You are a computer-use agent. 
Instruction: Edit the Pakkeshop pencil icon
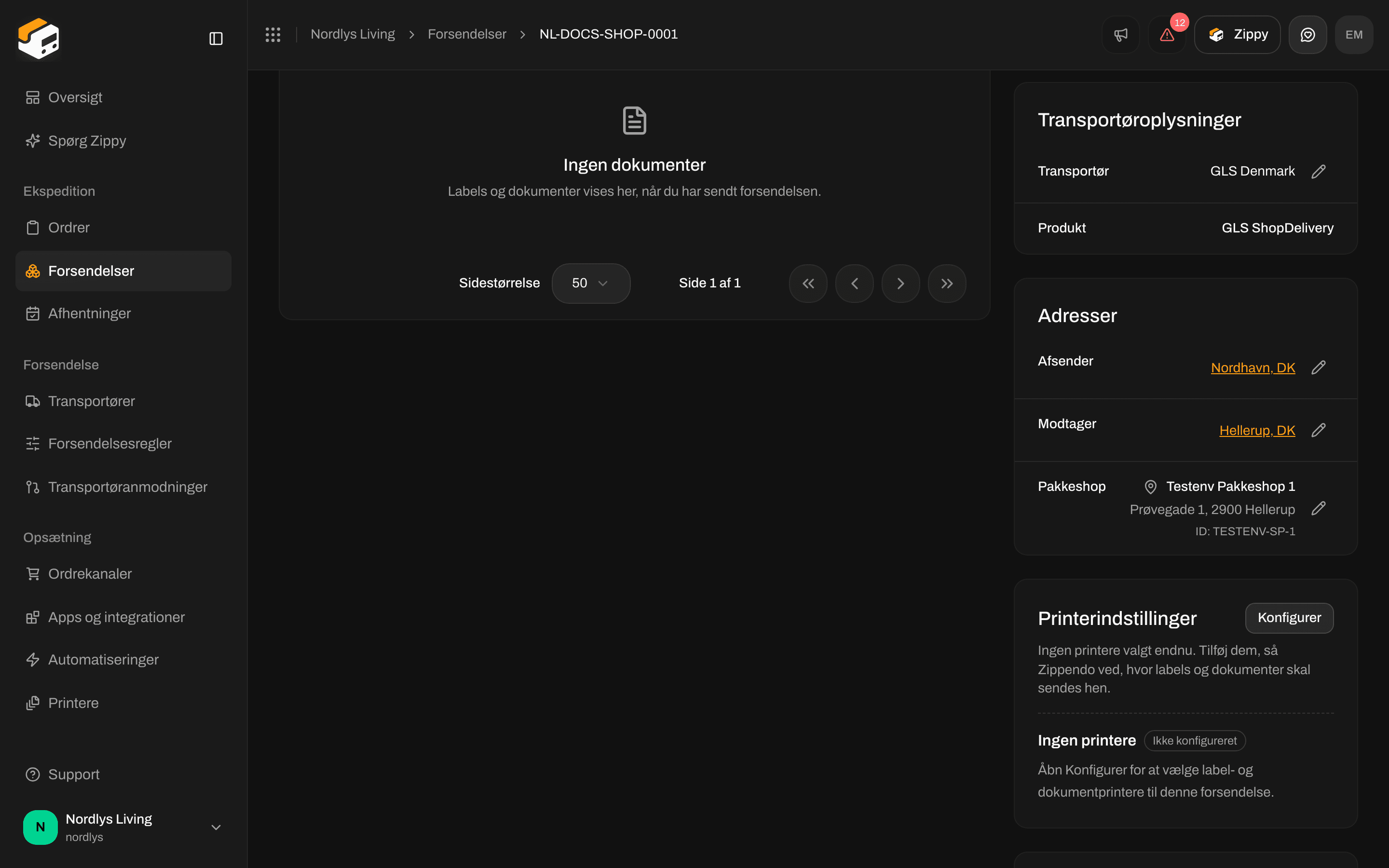coord(1319,508)
